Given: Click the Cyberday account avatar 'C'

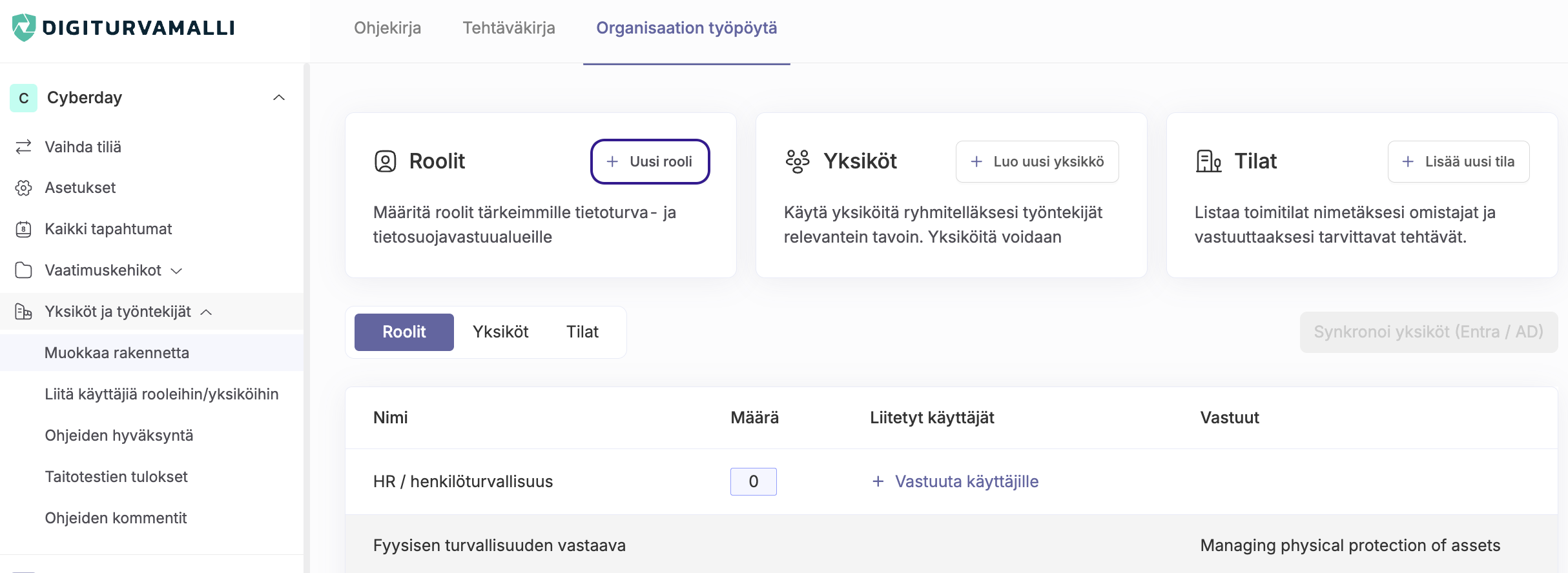Looking at the screenshot, I should pos(24,98).
